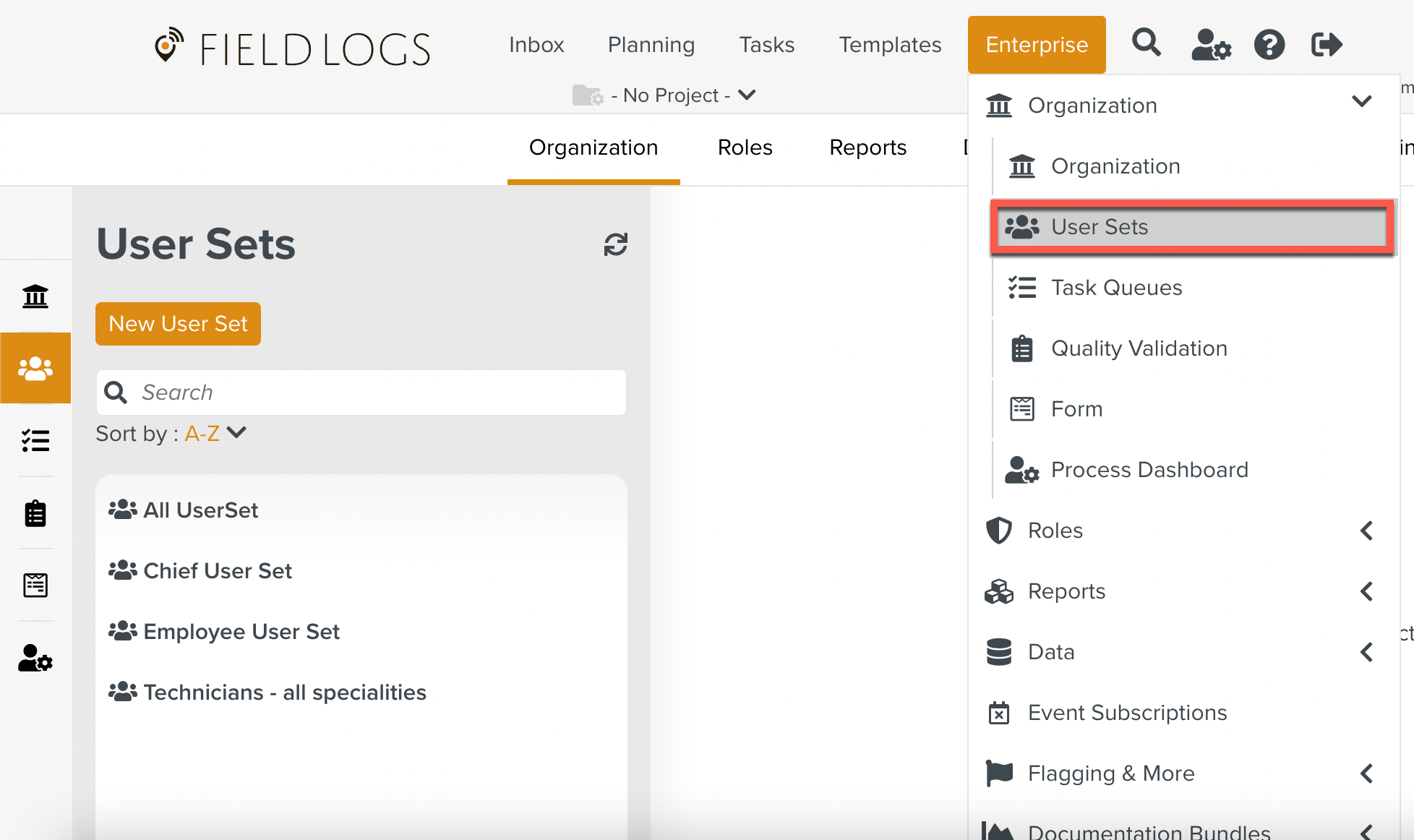
Task: Click the logout arrow icon
Action: click(1327, 45)
